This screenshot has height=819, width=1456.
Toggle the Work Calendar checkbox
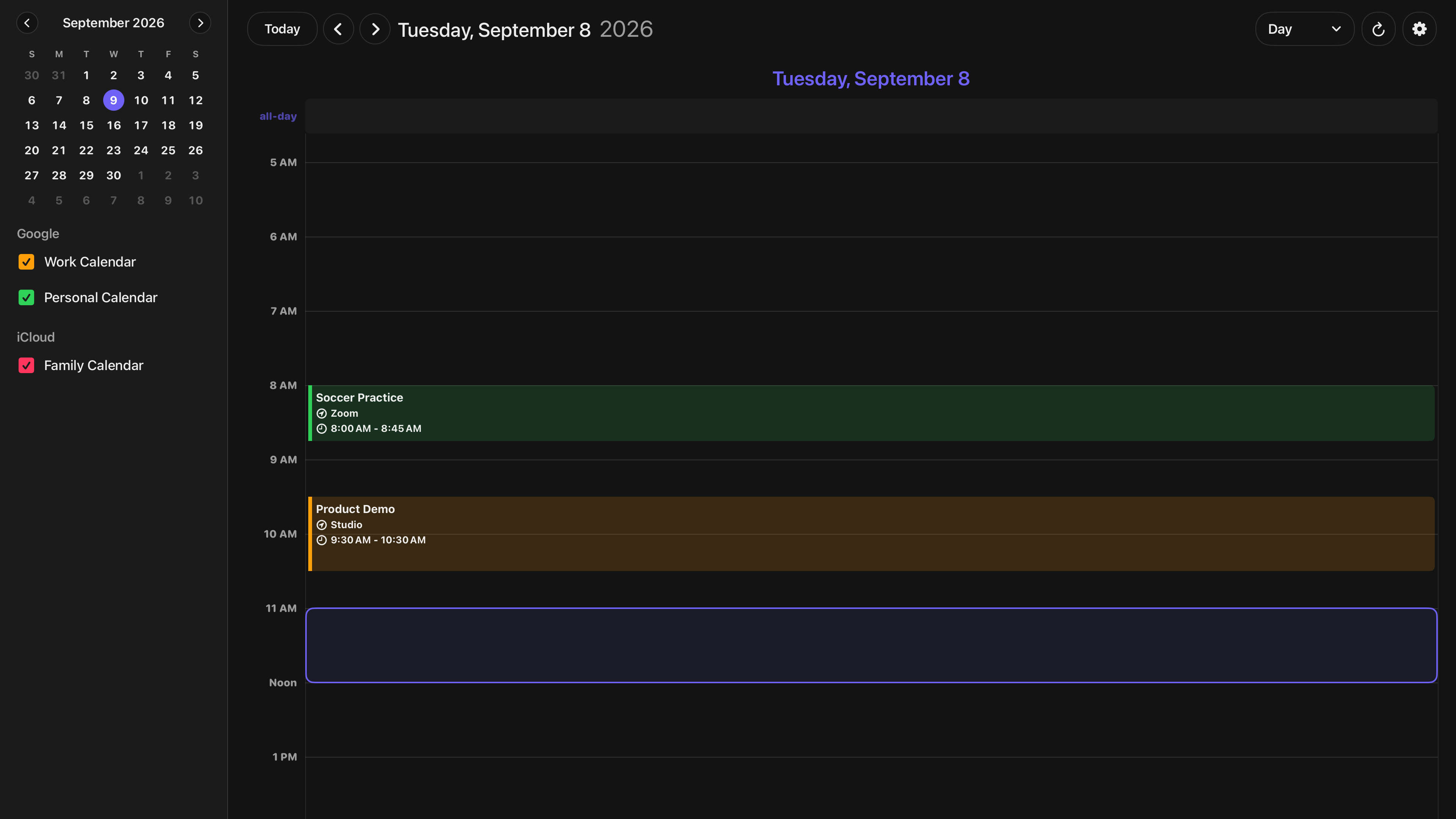pyautogui.click(x=27, y=262)
